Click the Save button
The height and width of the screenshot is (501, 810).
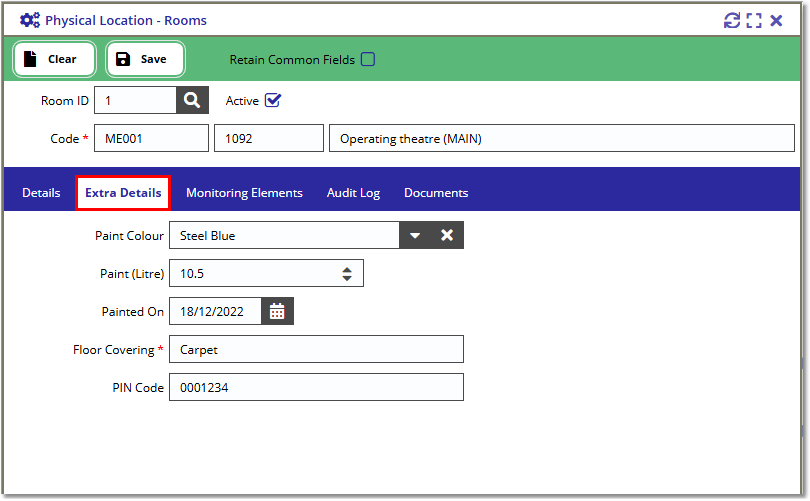coord(145,59)
